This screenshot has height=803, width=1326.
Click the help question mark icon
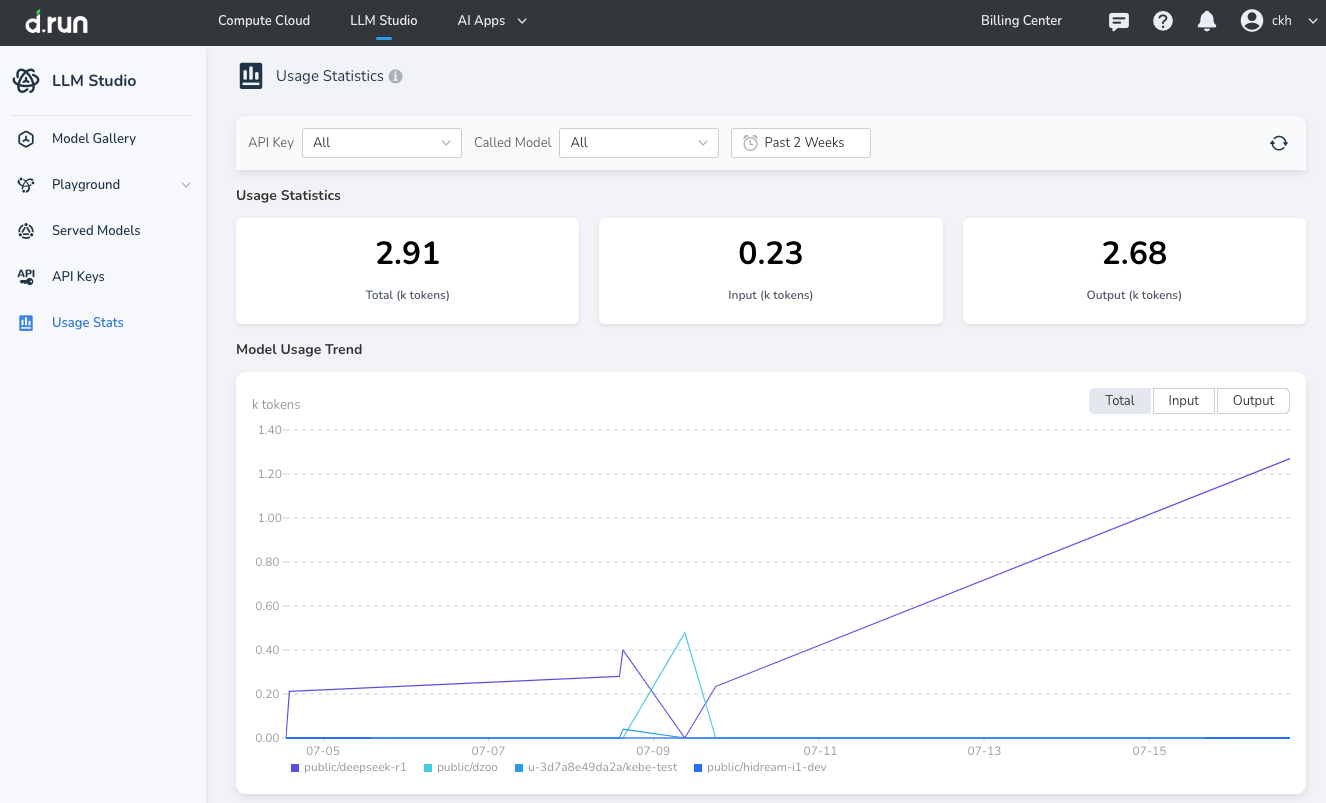tap(1163, 21)
